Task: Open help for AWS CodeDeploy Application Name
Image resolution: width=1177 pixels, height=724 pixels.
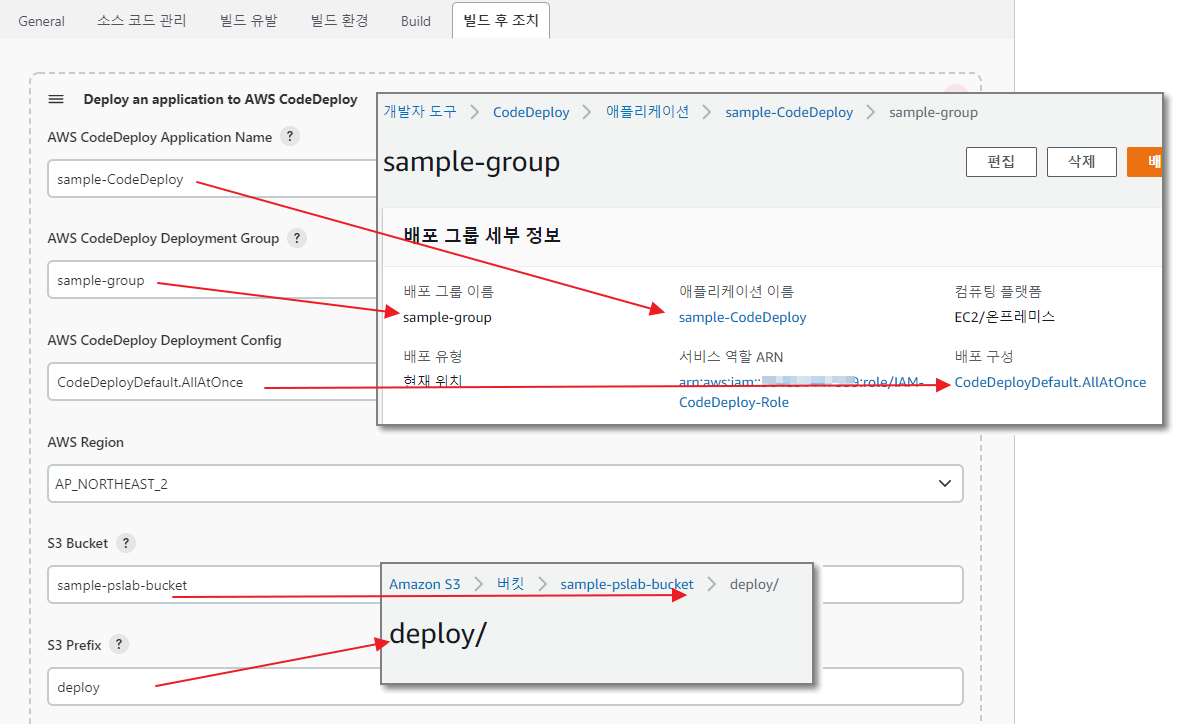Action: [x=290, y=137]
